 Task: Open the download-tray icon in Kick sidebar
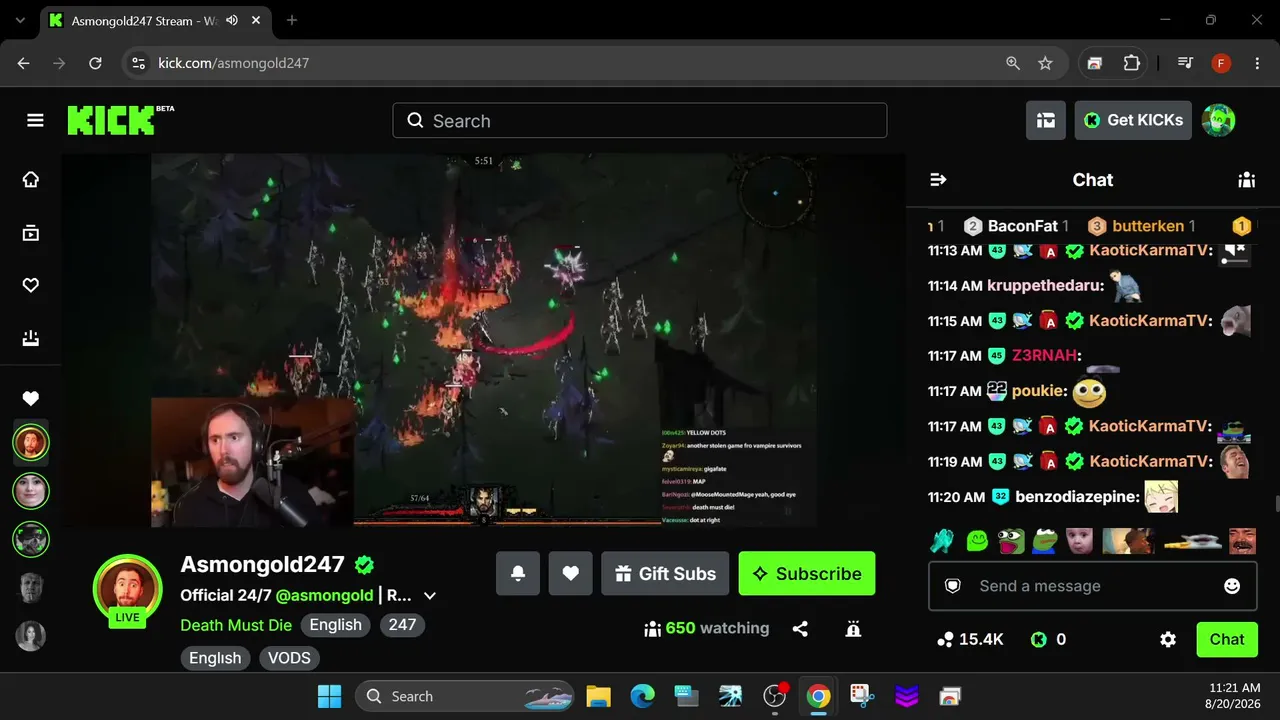[x=31, y=339]
